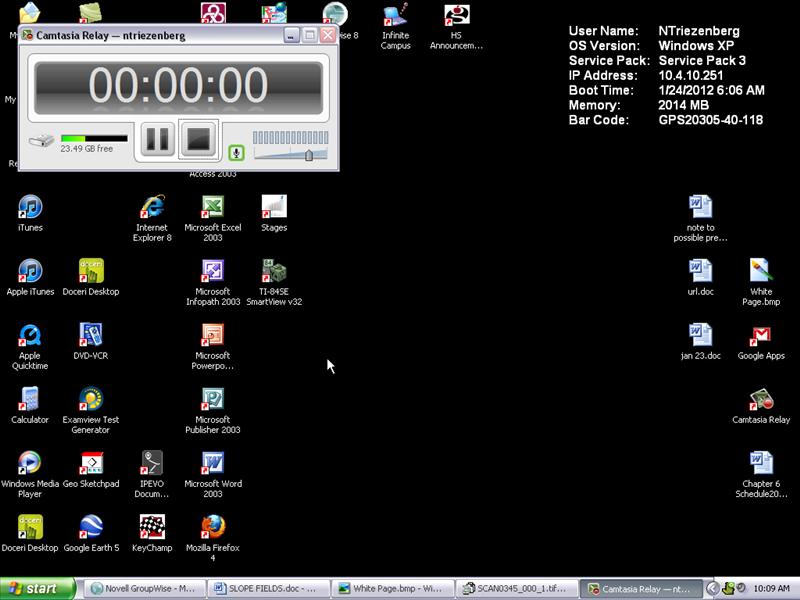
Task: Open the DVD-VCR desktop icon
Action: pos(91,341)
